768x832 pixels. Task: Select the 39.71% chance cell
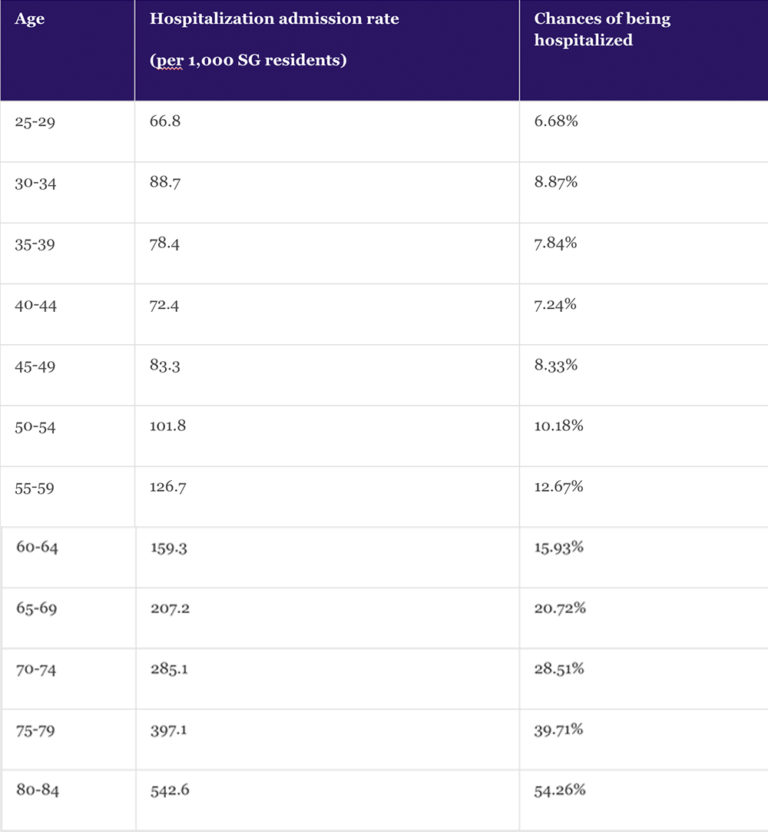click(560, 731)
